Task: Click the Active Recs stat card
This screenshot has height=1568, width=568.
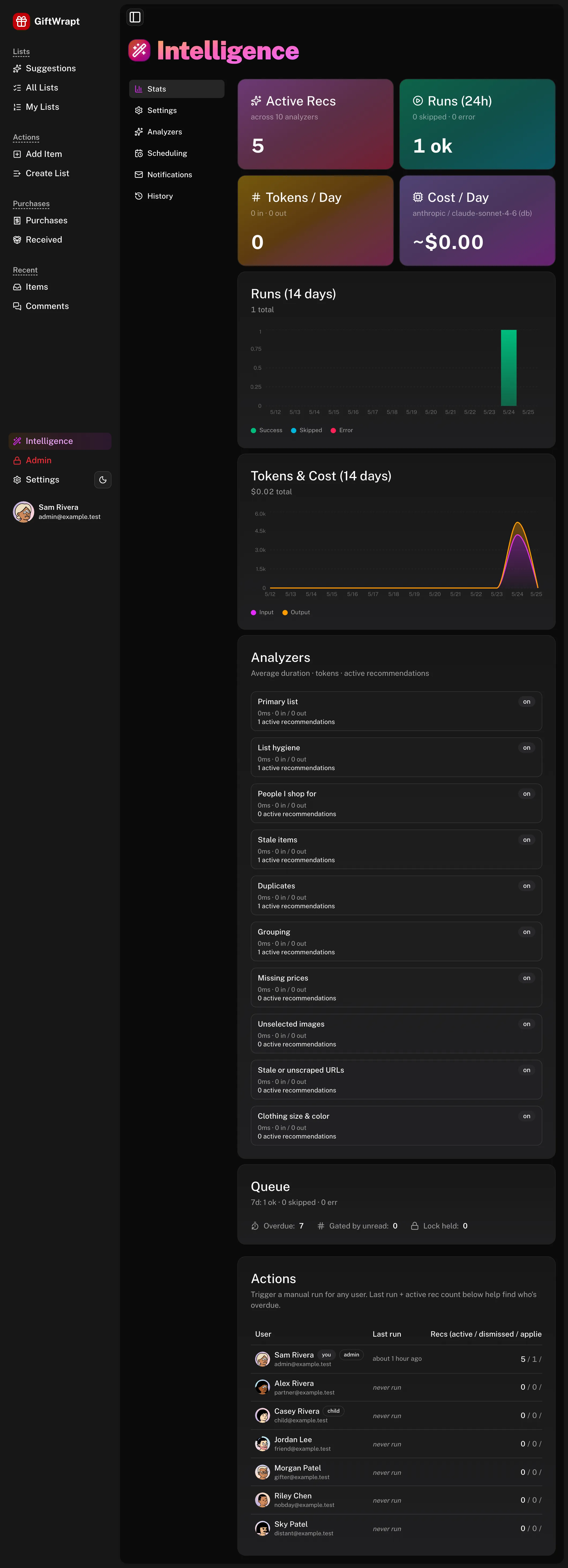Action: (315, 124)
